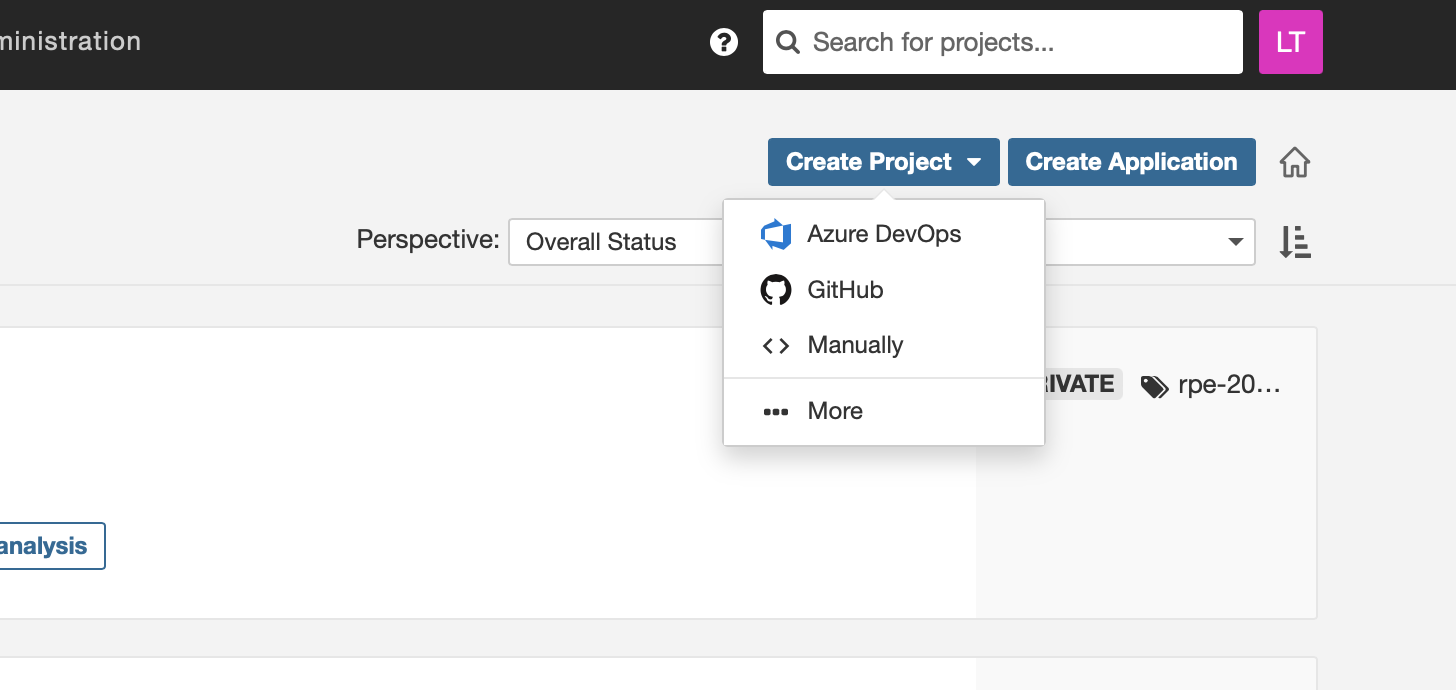Screen dimensions: 1456x690
Task: Click the analysis button on project card
Action: [x=45, y=546]
